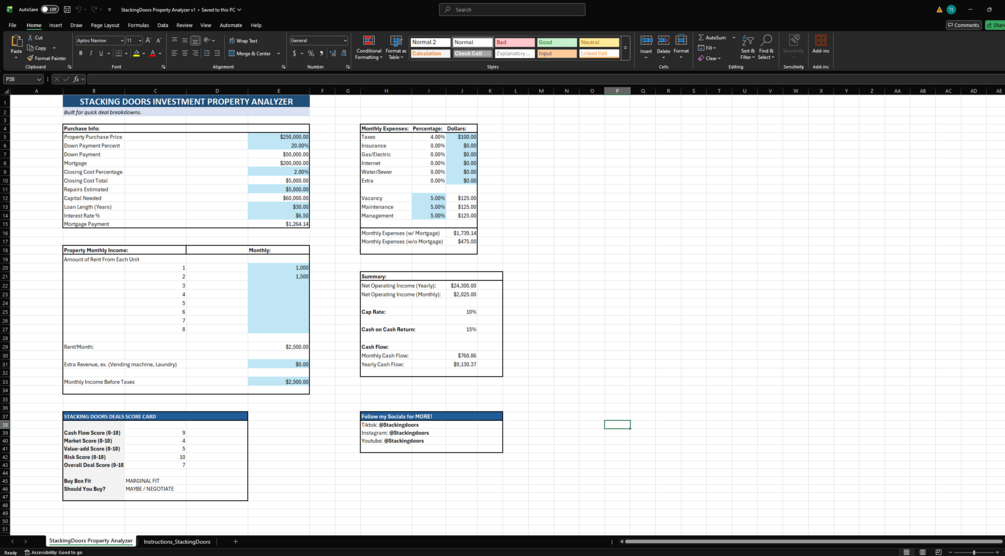Viewport: 1005px width, 556px height.
Task: Click the Decrease Decimal icon
Action: click(x=342, y=53)
